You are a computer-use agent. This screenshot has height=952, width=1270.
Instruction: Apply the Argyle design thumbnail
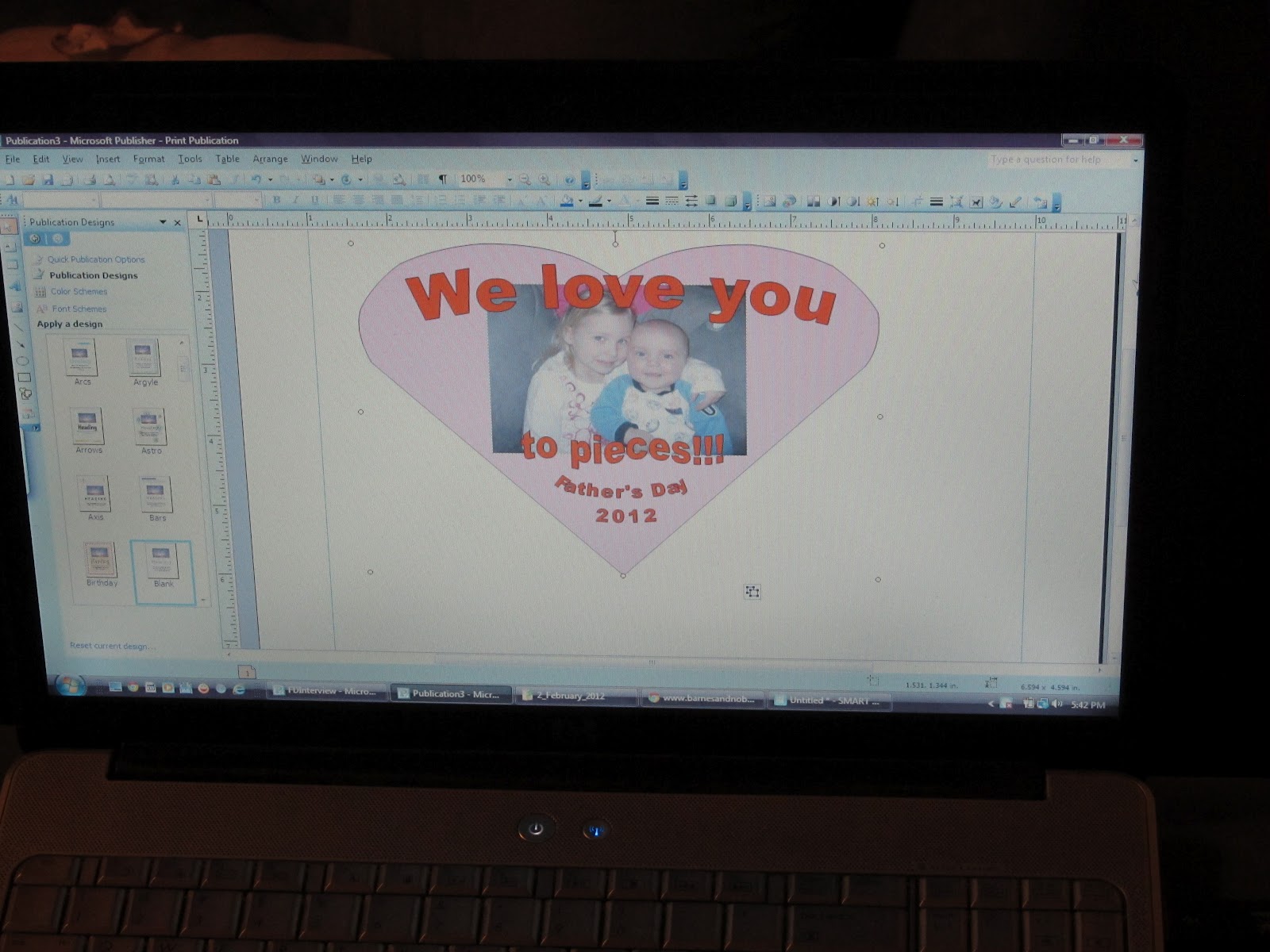[144, 358]
